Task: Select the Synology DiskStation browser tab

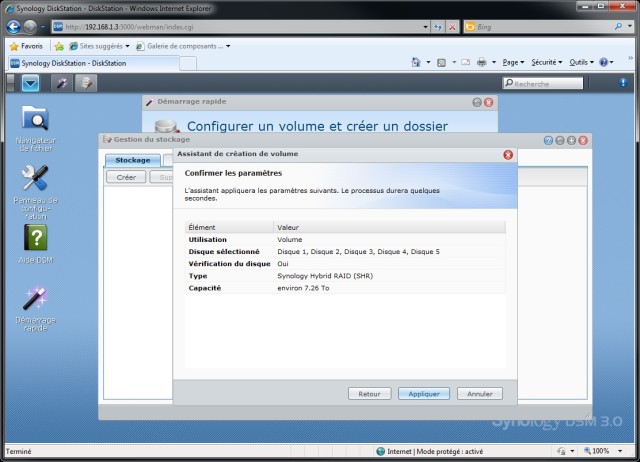Action: point(93,63)
